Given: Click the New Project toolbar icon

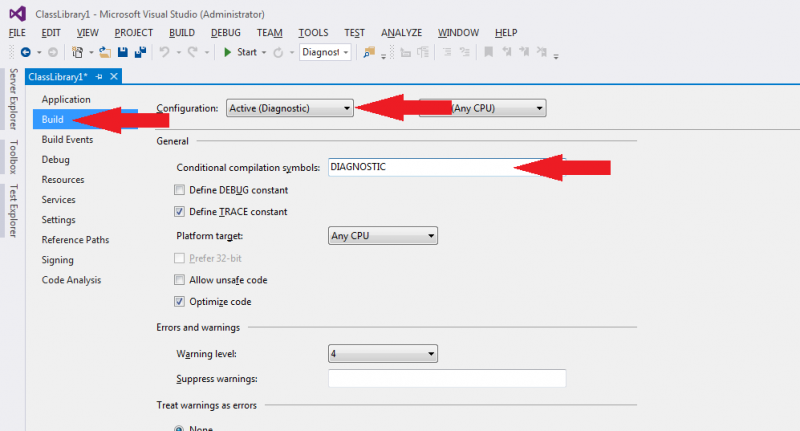Looking at the screenshot, I should 78,52.
